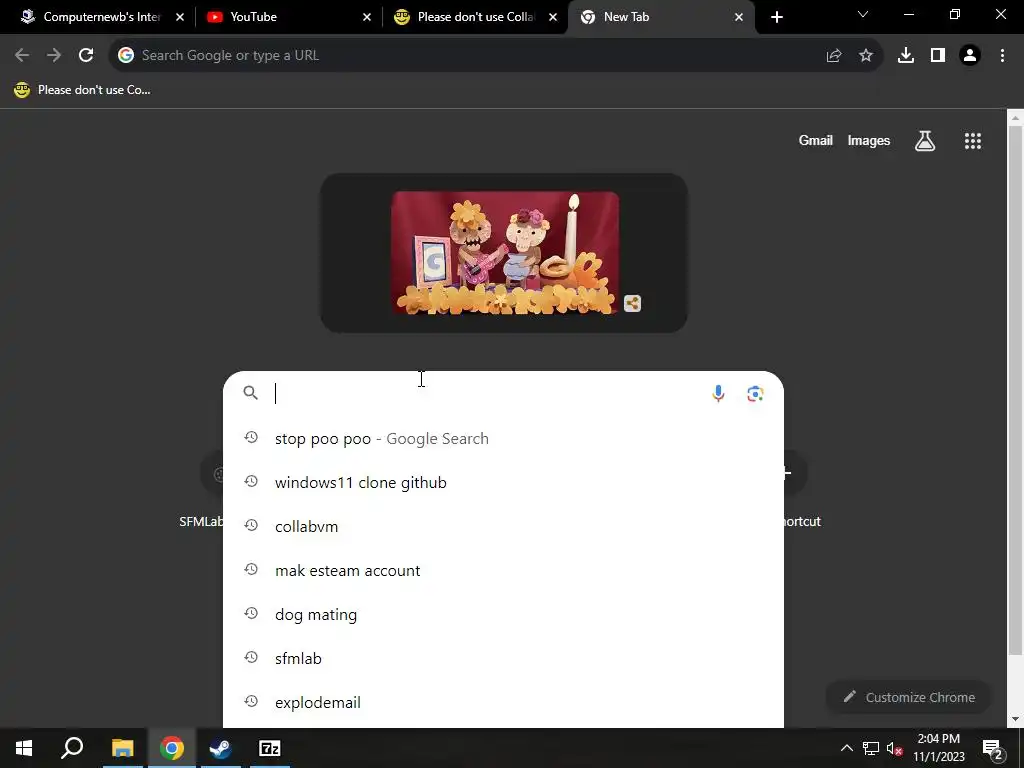Reload the current page

(86, 56)
